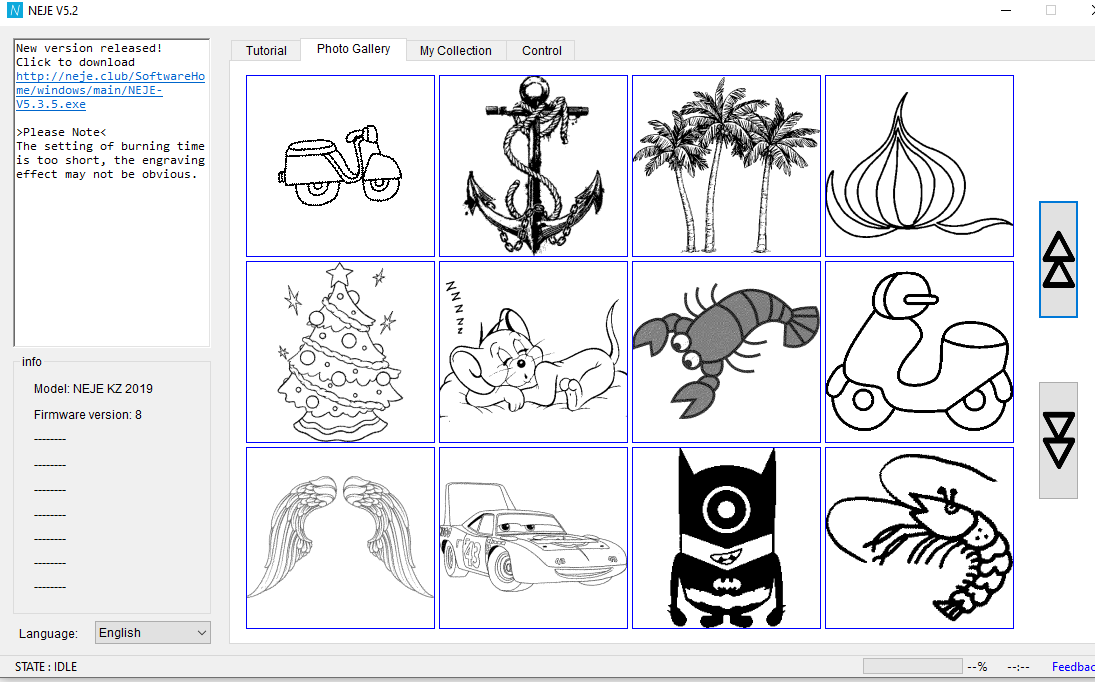The height and width of the screenshot is (682, 1095).
Task: Click the double up arrow page button
Action: [1058, 260]
